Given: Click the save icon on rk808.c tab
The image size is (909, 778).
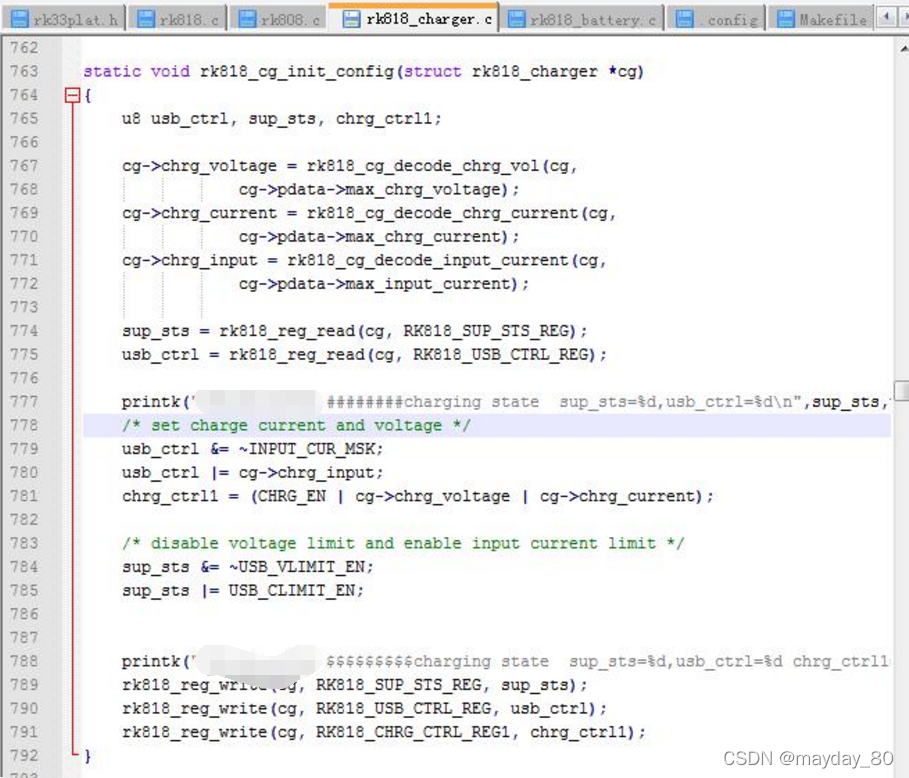Looking at the screenshot, I should [248, 19].
